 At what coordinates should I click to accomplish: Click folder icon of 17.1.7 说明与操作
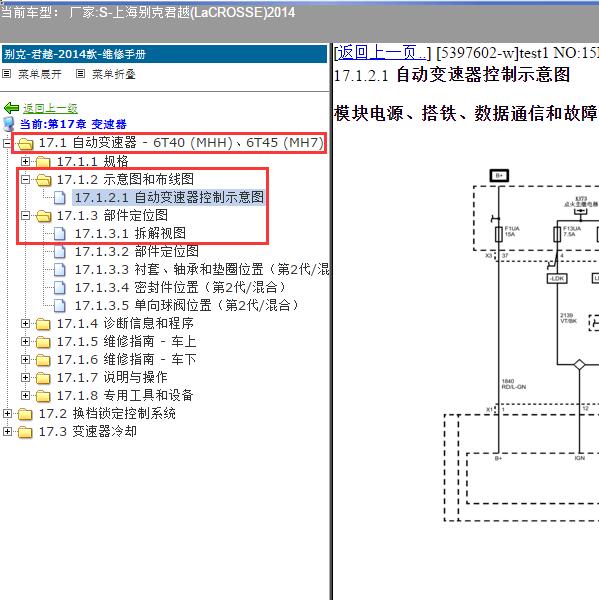point(43,378)
